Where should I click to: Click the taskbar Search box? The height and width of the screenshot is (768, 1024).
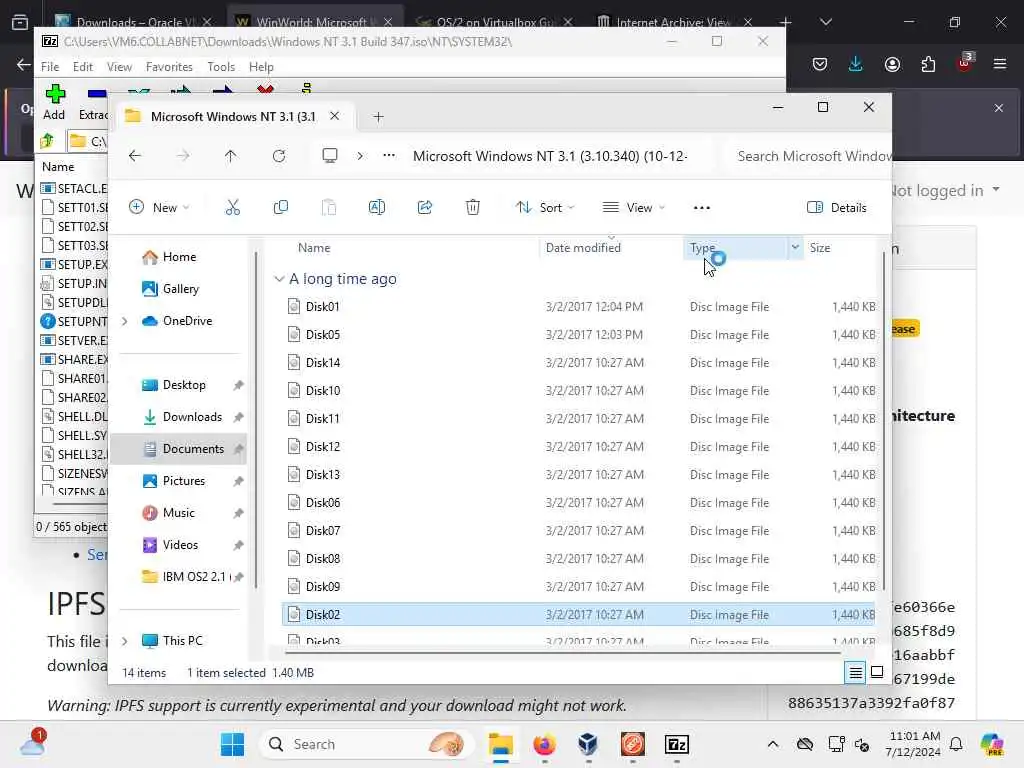point(367,744)
